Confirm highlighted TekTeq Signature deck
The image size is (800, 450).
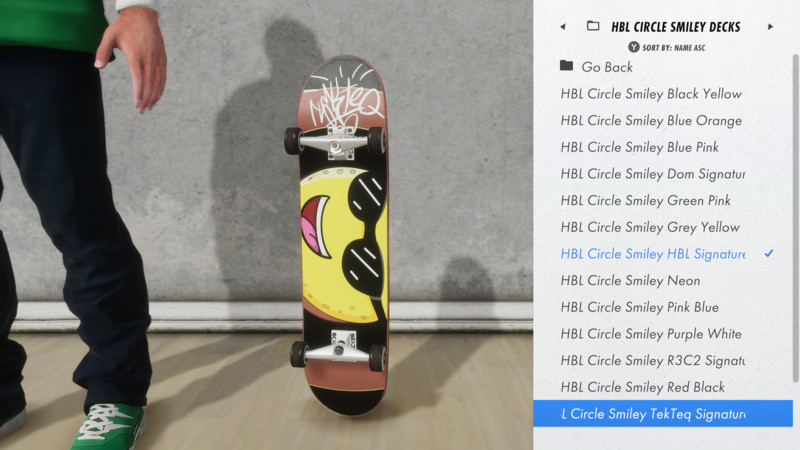663,414
